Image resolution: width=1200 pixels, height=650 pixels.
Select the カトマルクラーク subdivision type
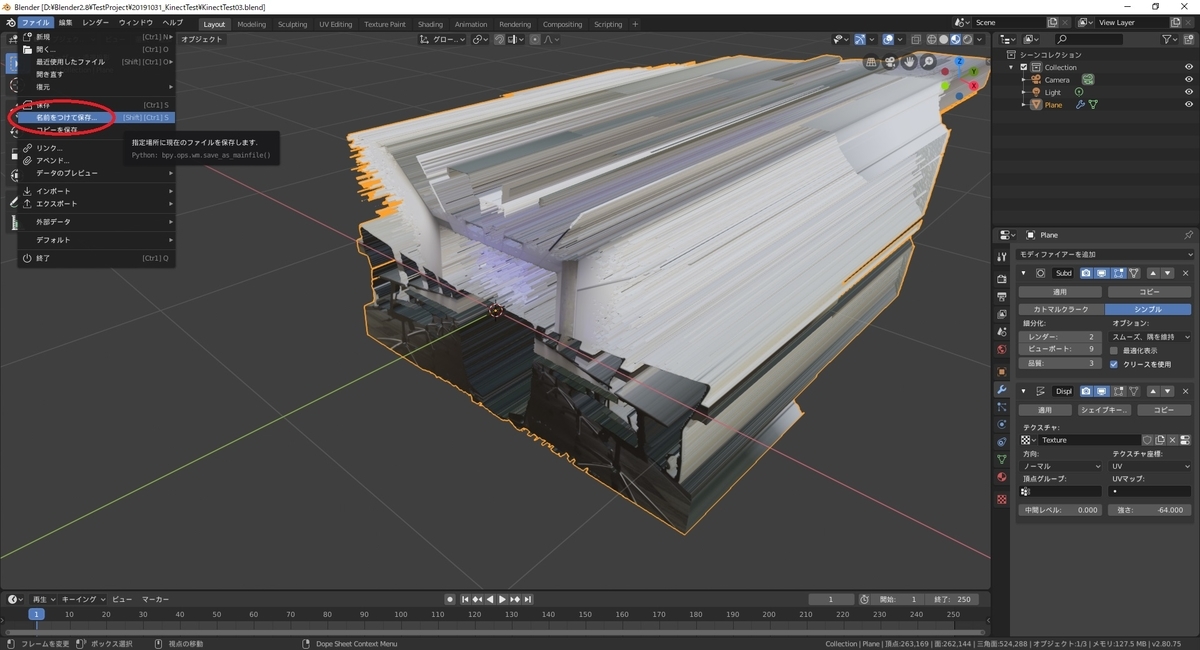(x=1062, y=309)
